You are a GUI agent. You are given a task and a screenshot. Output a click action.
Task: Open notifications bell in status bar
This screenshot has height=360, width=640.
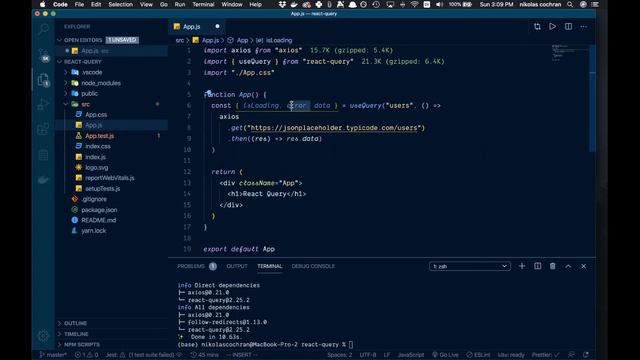586,355
